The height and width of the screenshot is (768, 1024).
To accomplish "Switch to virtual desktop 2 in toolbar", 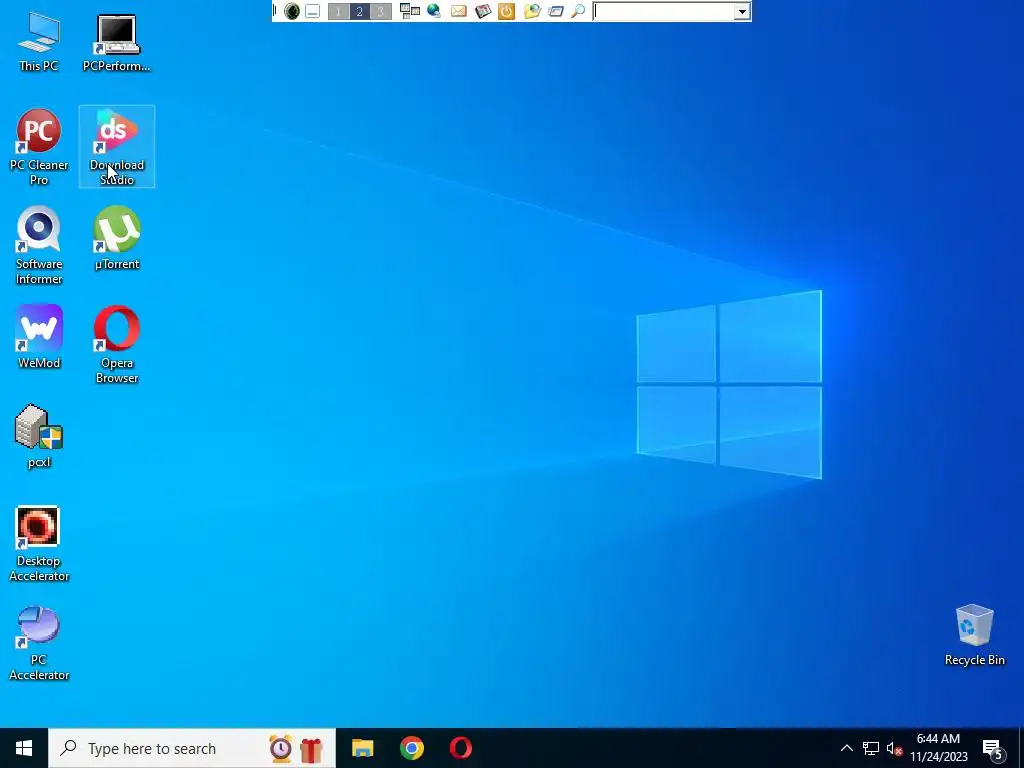I will click(359, 11).
